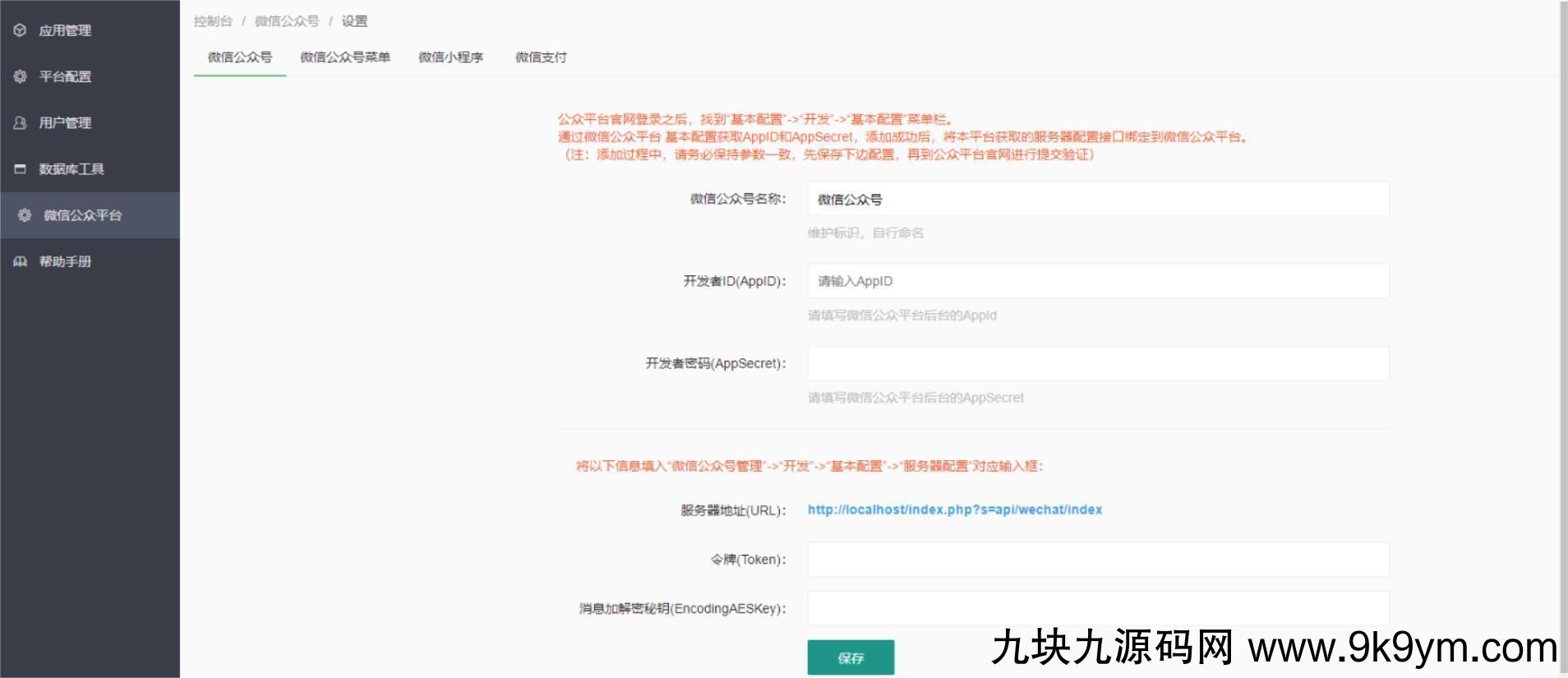Image resolution: width=1568 pixels, height=678 pixels.
Task: Switch to the 微信小程序 tab
Action: 450,58
